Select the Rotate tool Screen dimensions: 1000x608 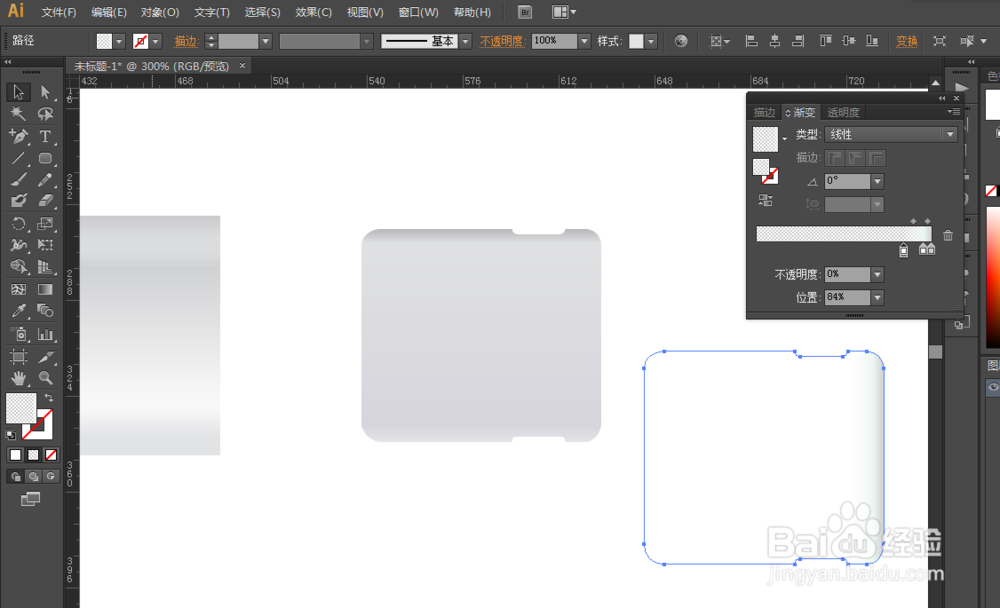point(18,224)
